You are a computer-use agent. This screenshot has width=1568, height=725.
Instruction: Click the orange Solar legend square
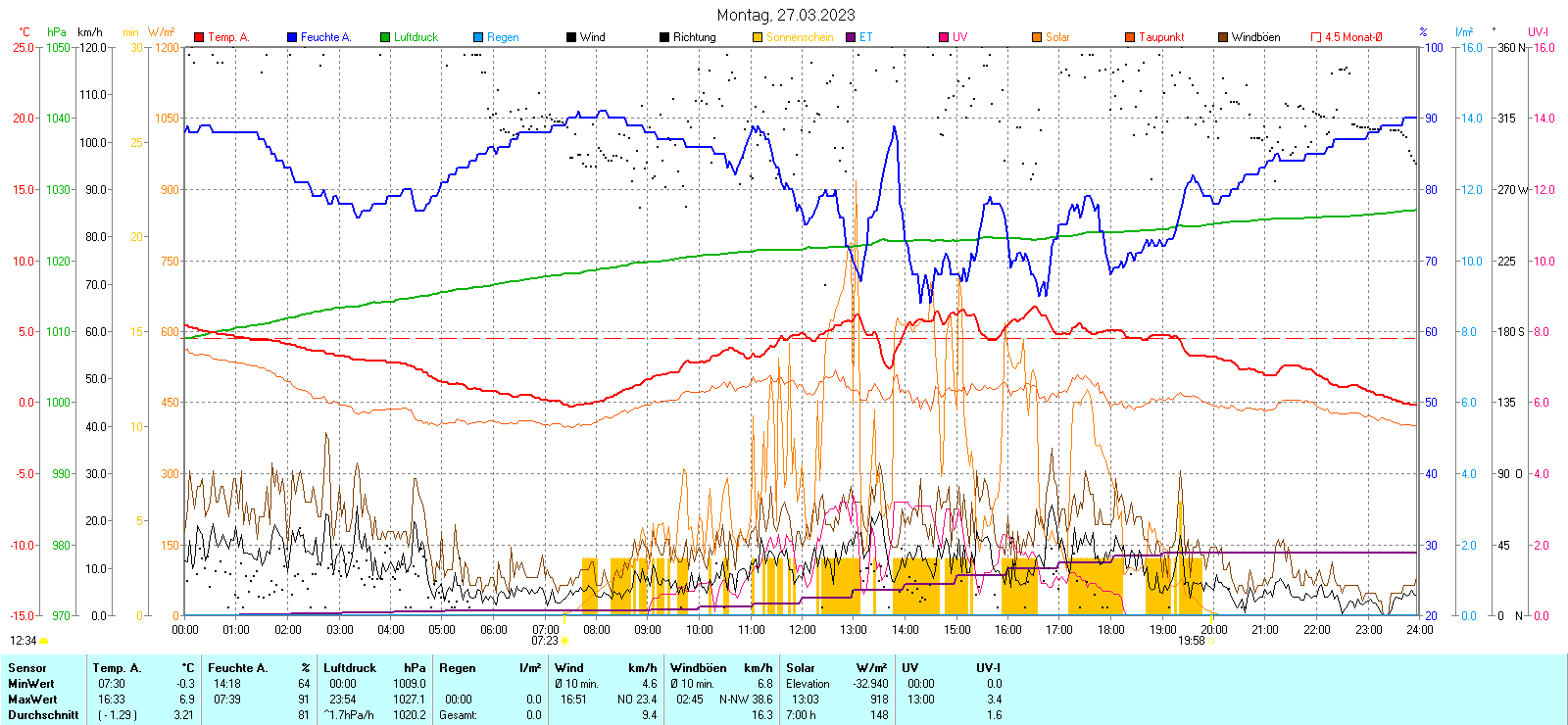tap(1037, 37)
